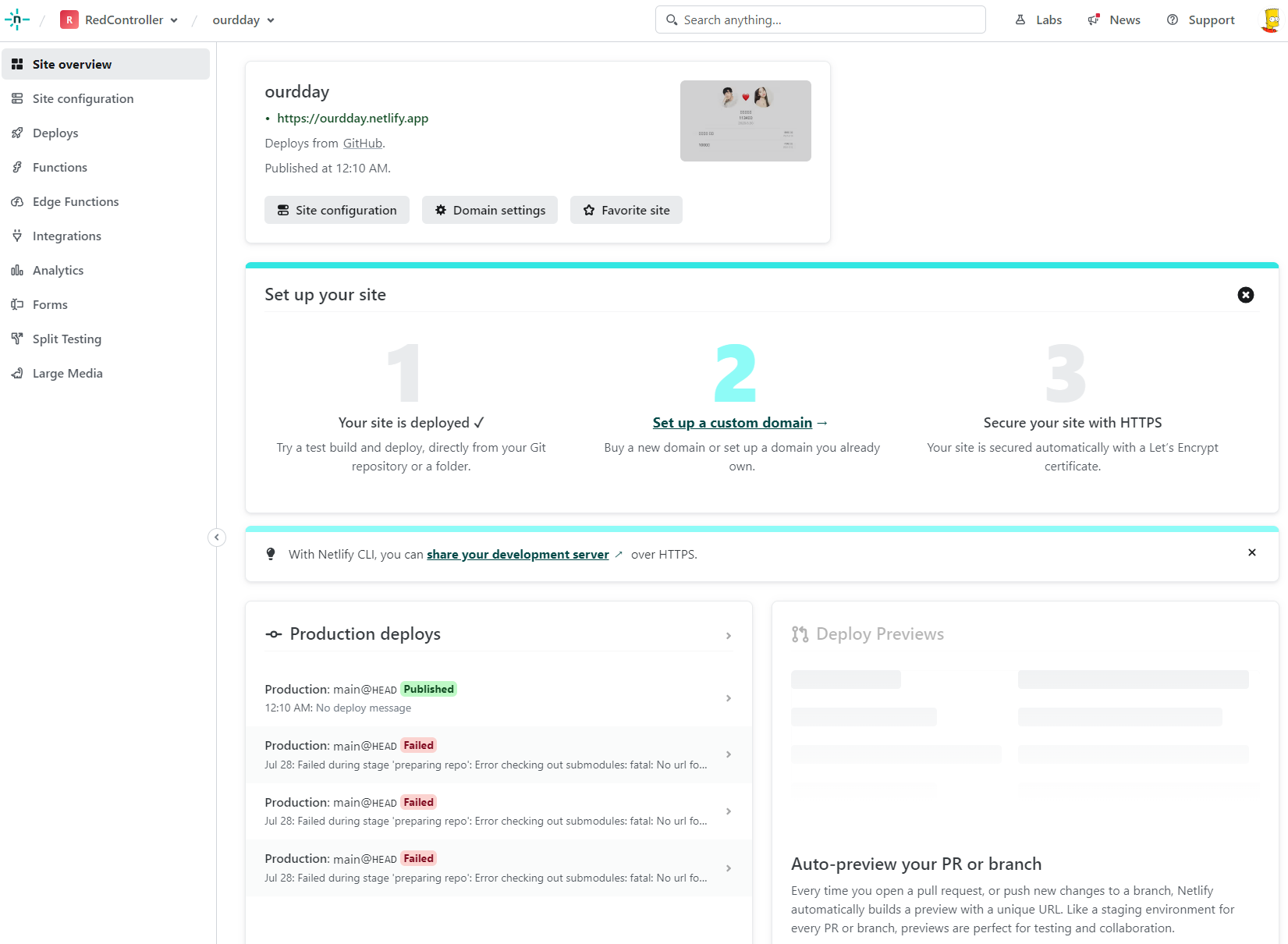Open Large Media in the sidebar
Screen dimensions: 1288x944
coord(106,373)
